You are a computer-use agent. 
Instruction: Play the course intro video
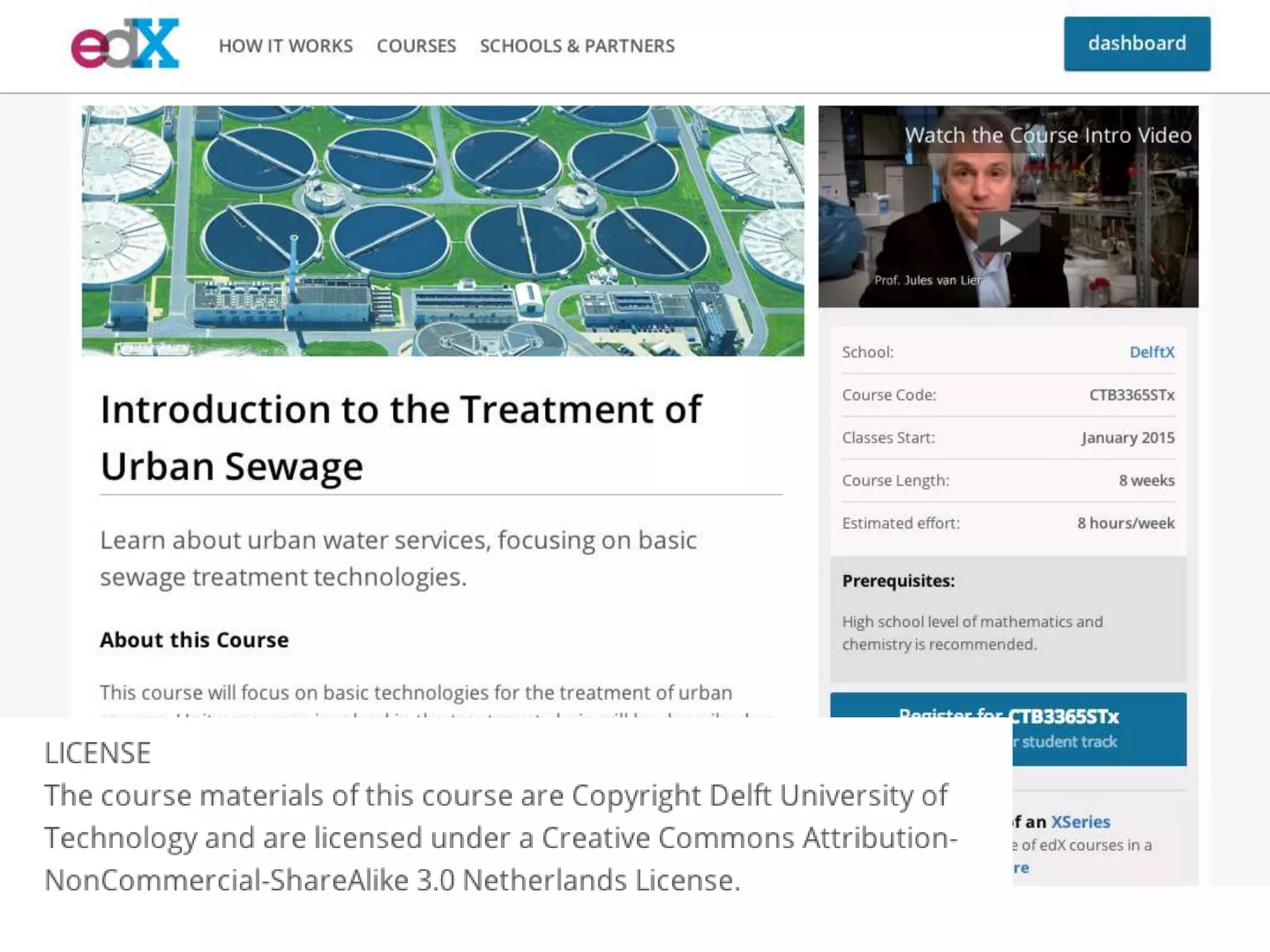1008,232
